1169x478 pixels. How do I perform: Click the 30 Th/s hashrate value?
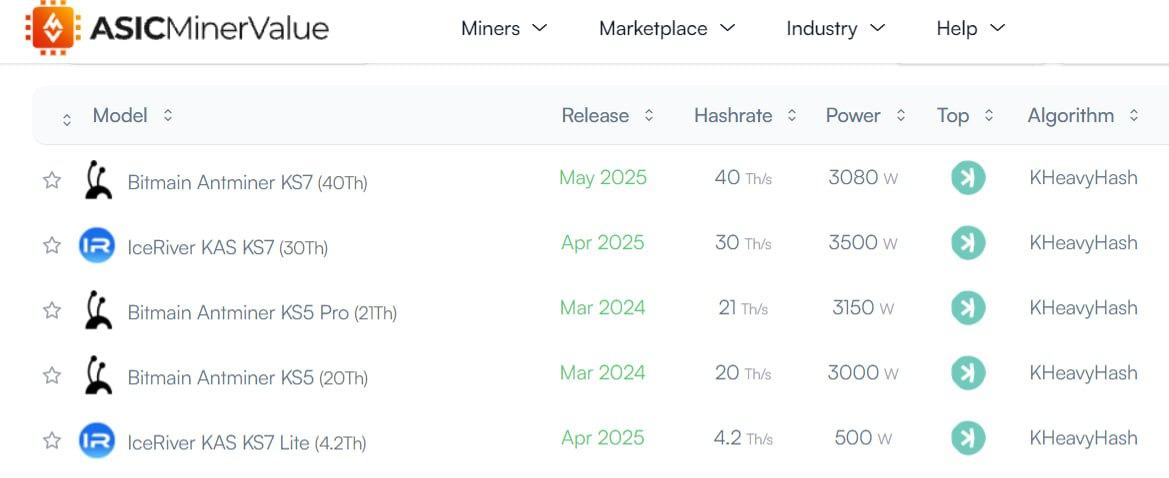743,242
